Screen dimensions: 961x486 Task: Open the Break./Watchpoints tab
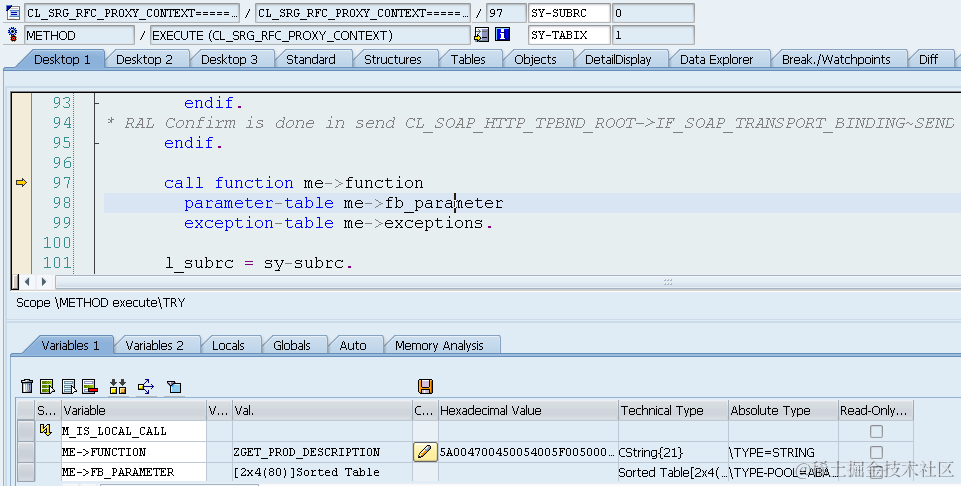pos(836,59)
